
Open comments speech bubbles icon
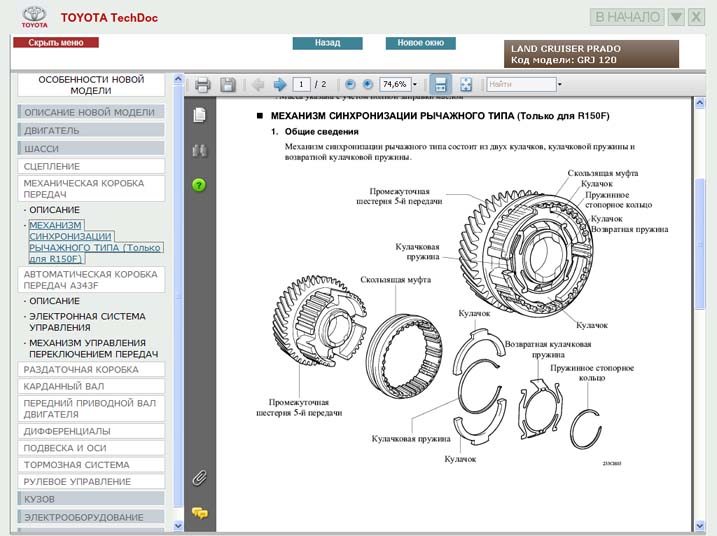(x=200, y=513)
